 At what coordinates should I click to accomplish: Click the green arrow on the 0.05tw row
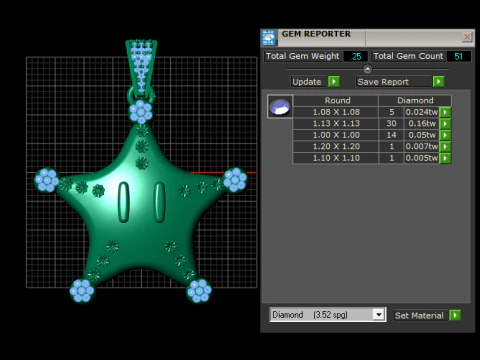coord(445,135)
